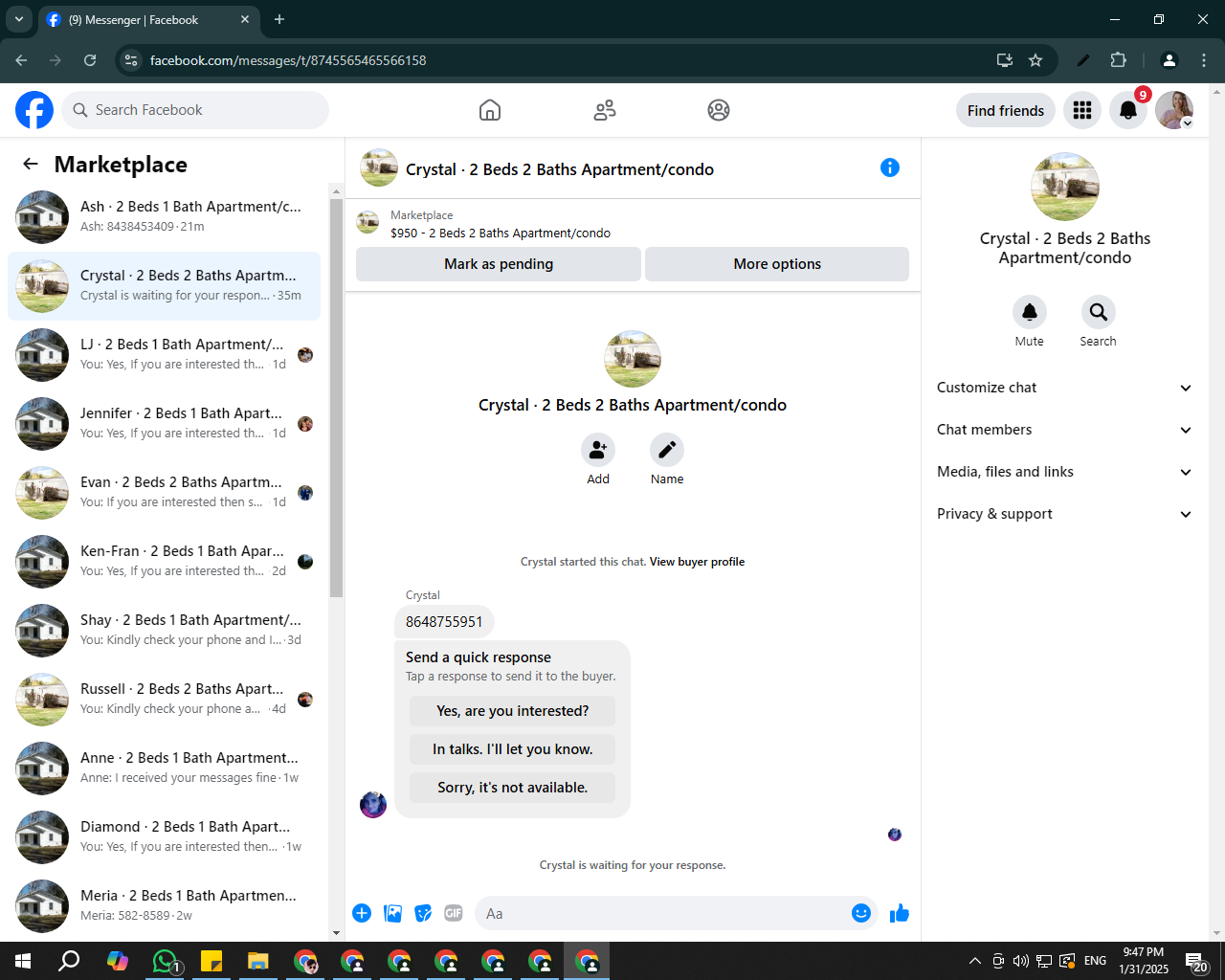Mute the Crystal conversation
Image resolution: width=1225 pixels, height=980 pixels.
click(x=1030, y=312)
